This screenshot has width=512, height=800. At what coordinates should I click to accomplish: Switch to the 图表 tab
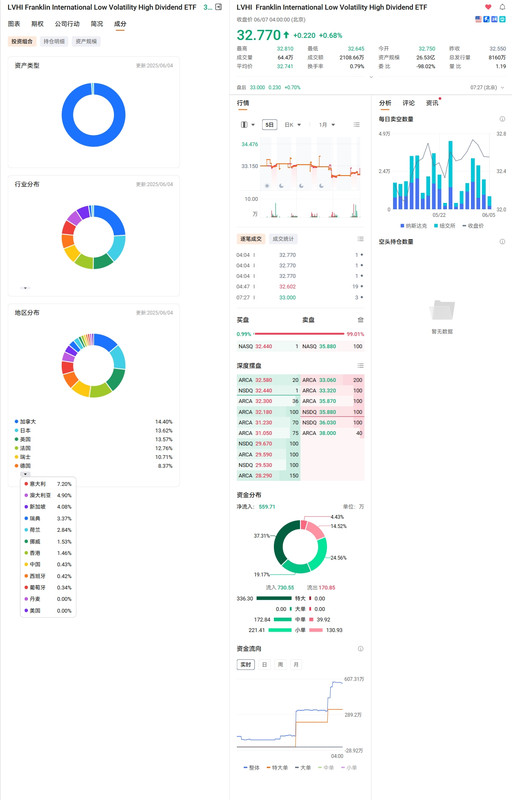coord(14,24)
